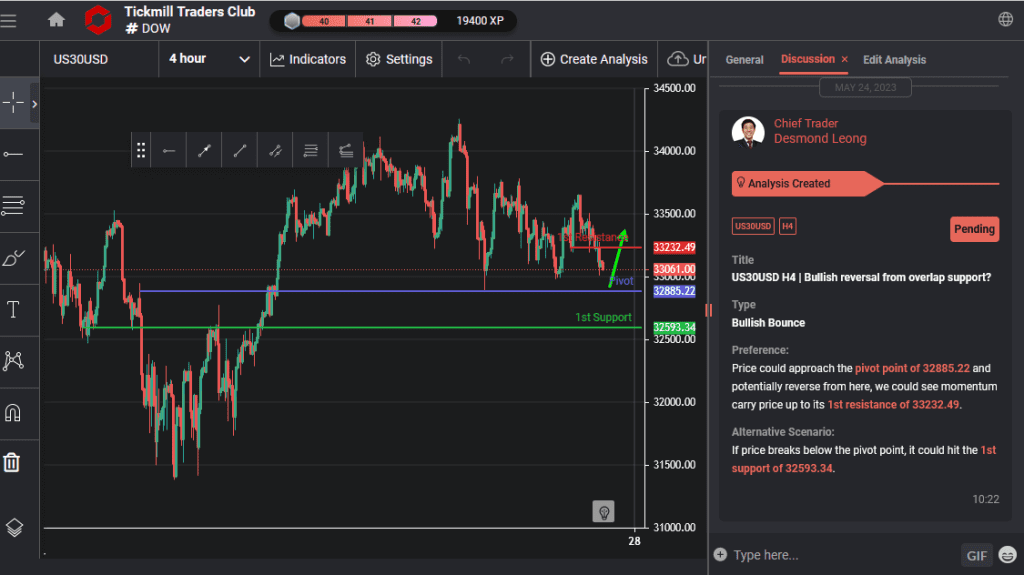This screenshot has height=575, width=1024.
Task: Toggle the magnet snap mode
Action: 13,412
